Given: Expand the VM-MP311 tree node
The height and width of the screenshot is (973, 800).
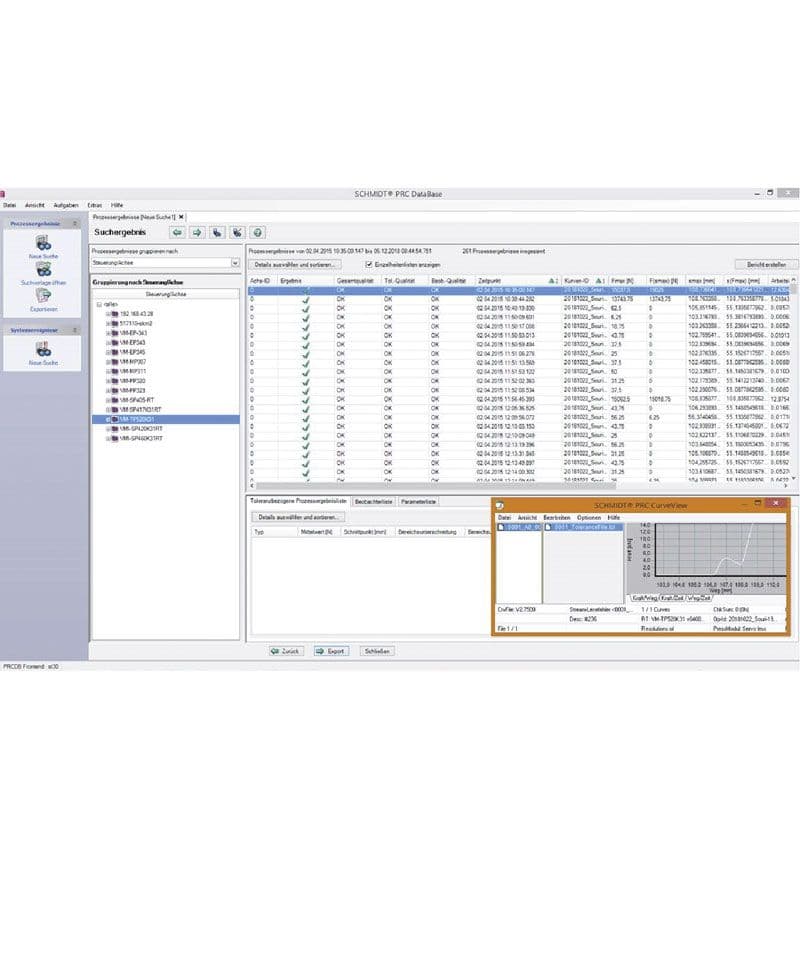Looking at the screenshot, I should tap(108, 371).
